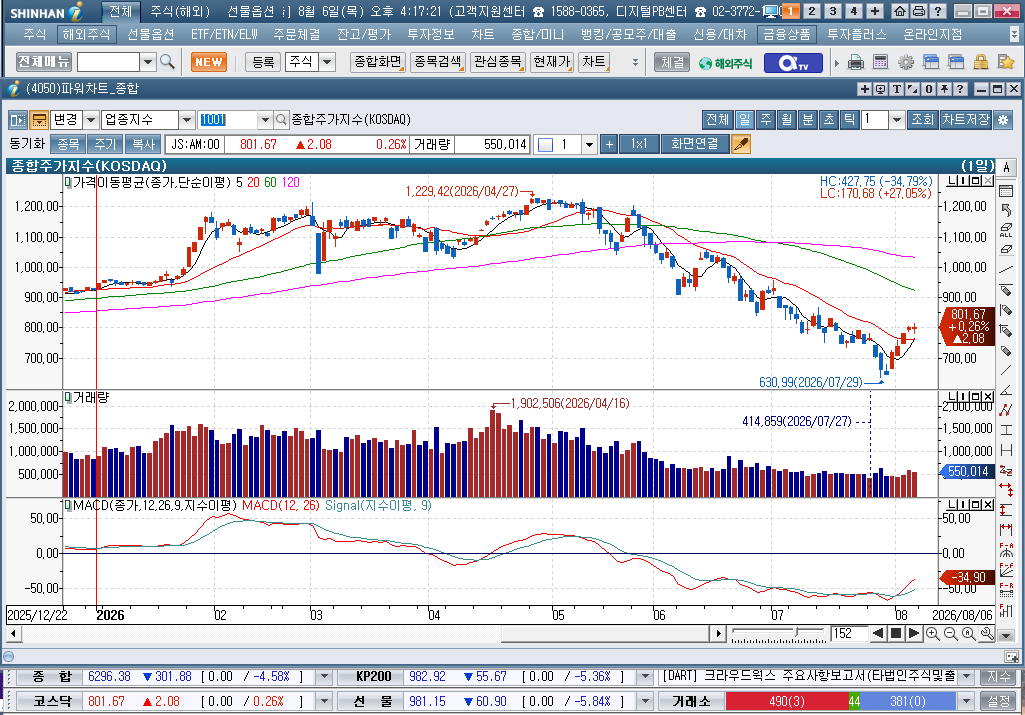
Task: Click the question mark help icon in the chart title bar
Action: coord(960,89)
